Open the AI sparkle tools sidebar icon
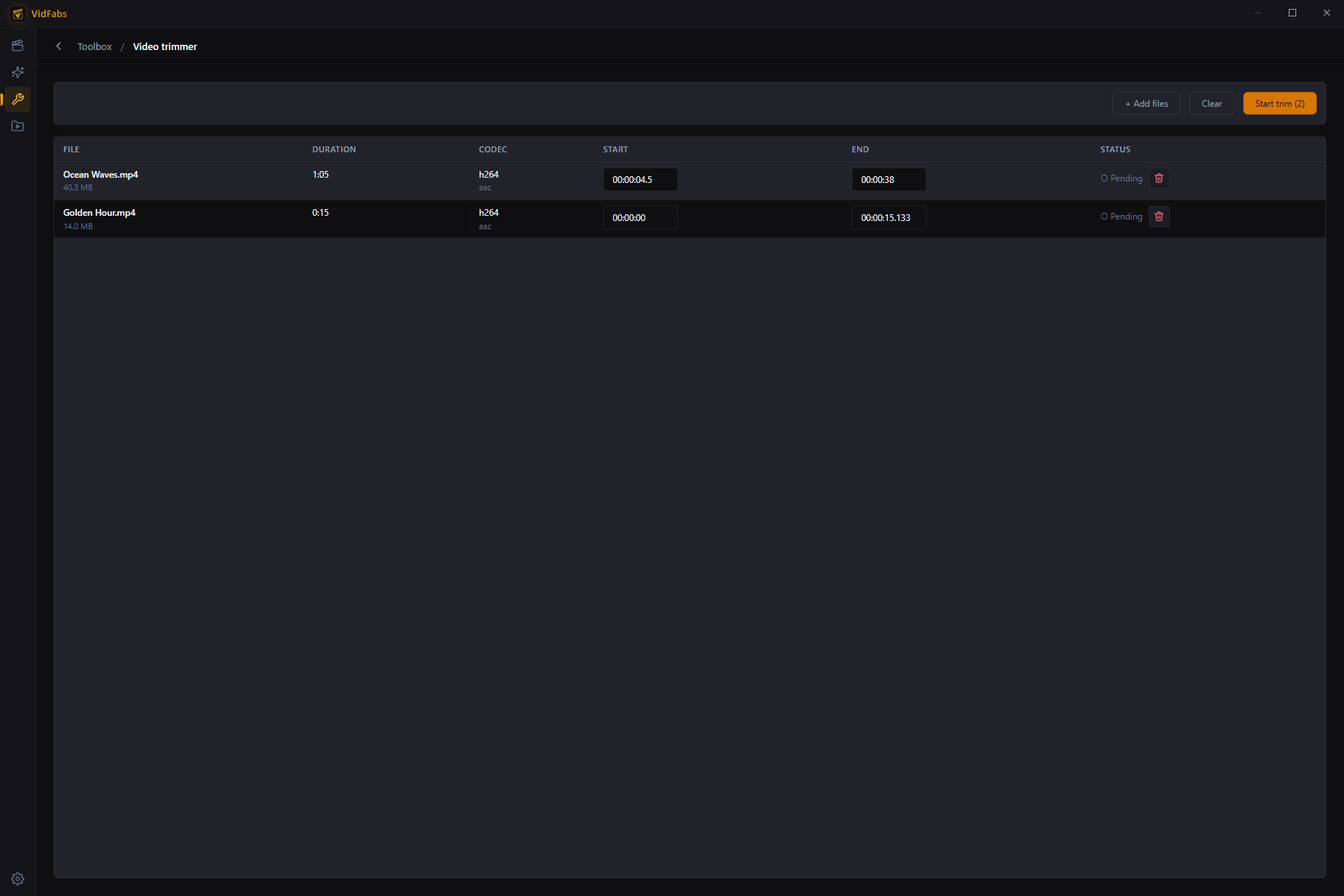This screenshot has width=1344, height=896. [x=18, y=72]
